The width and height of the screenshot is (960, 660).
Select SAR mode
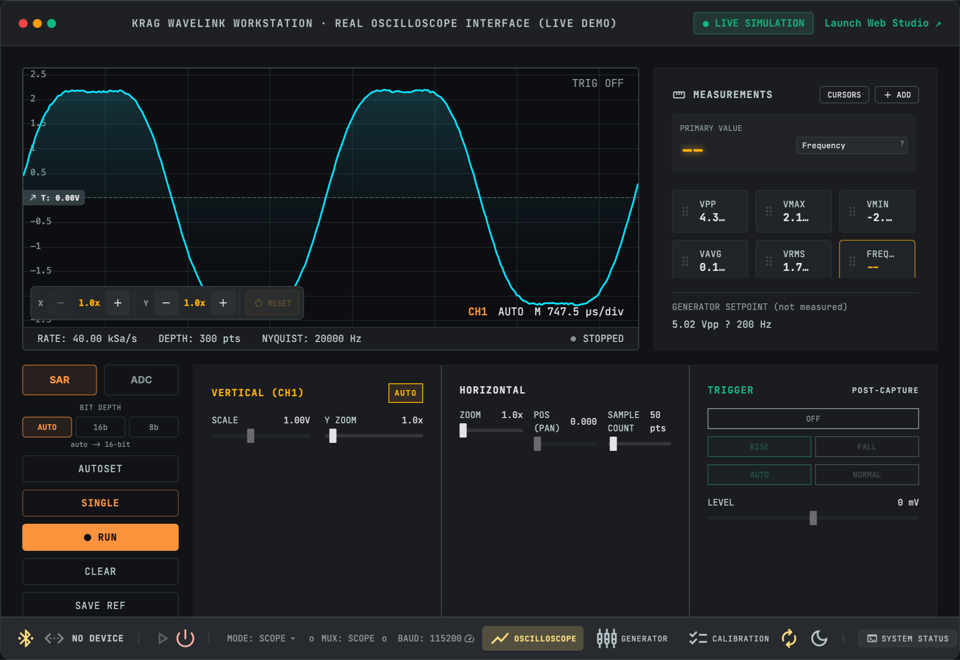[x=59, y=380]
